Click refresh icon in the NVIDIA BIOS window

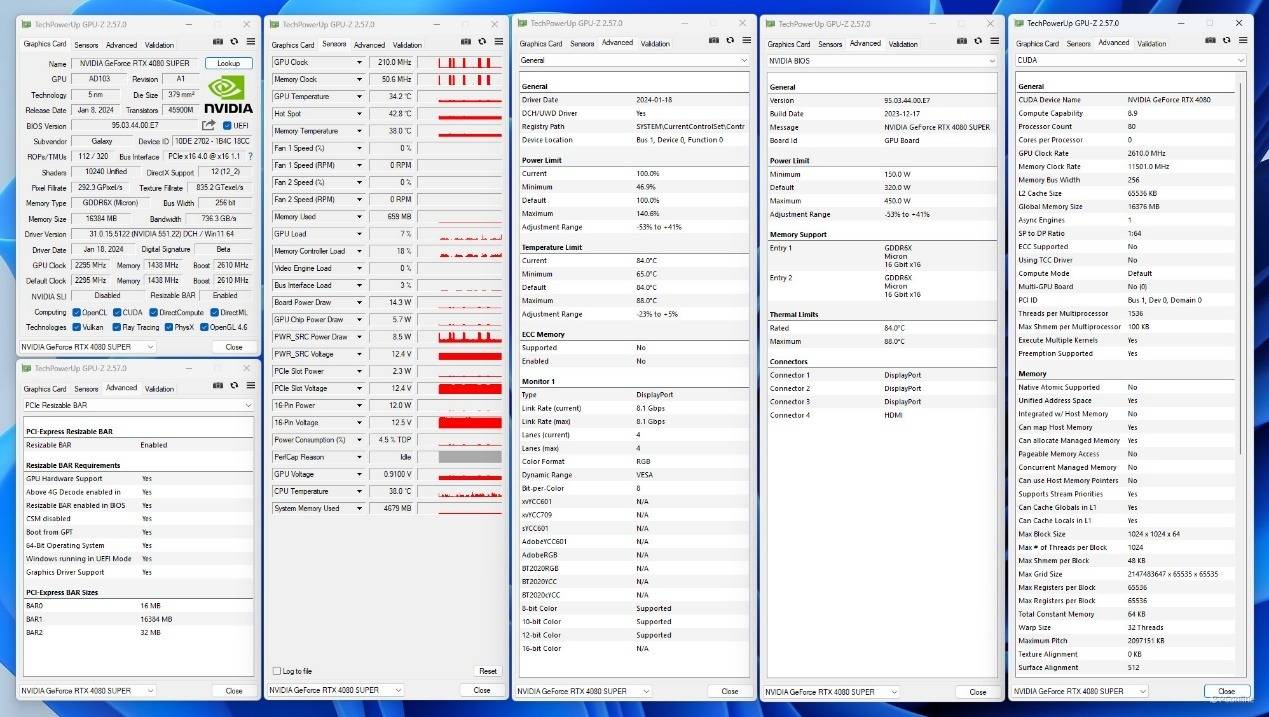coord(978,42)
